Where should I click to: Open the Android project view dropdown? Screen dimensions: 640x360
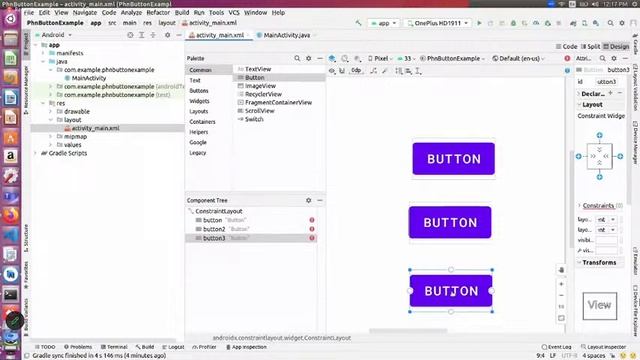click(54, 35)
